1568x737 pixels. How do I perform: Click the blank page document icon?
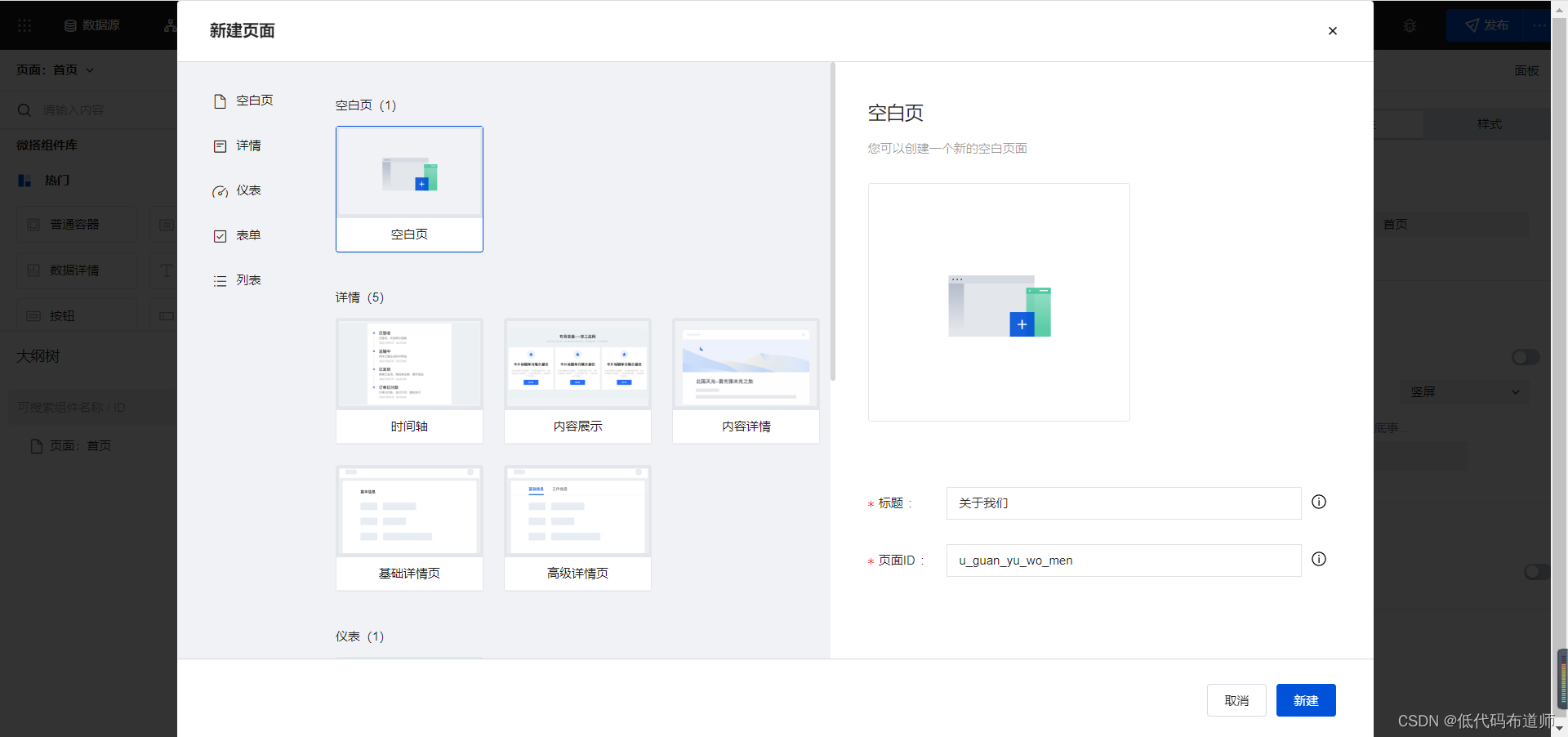point(220,101)
